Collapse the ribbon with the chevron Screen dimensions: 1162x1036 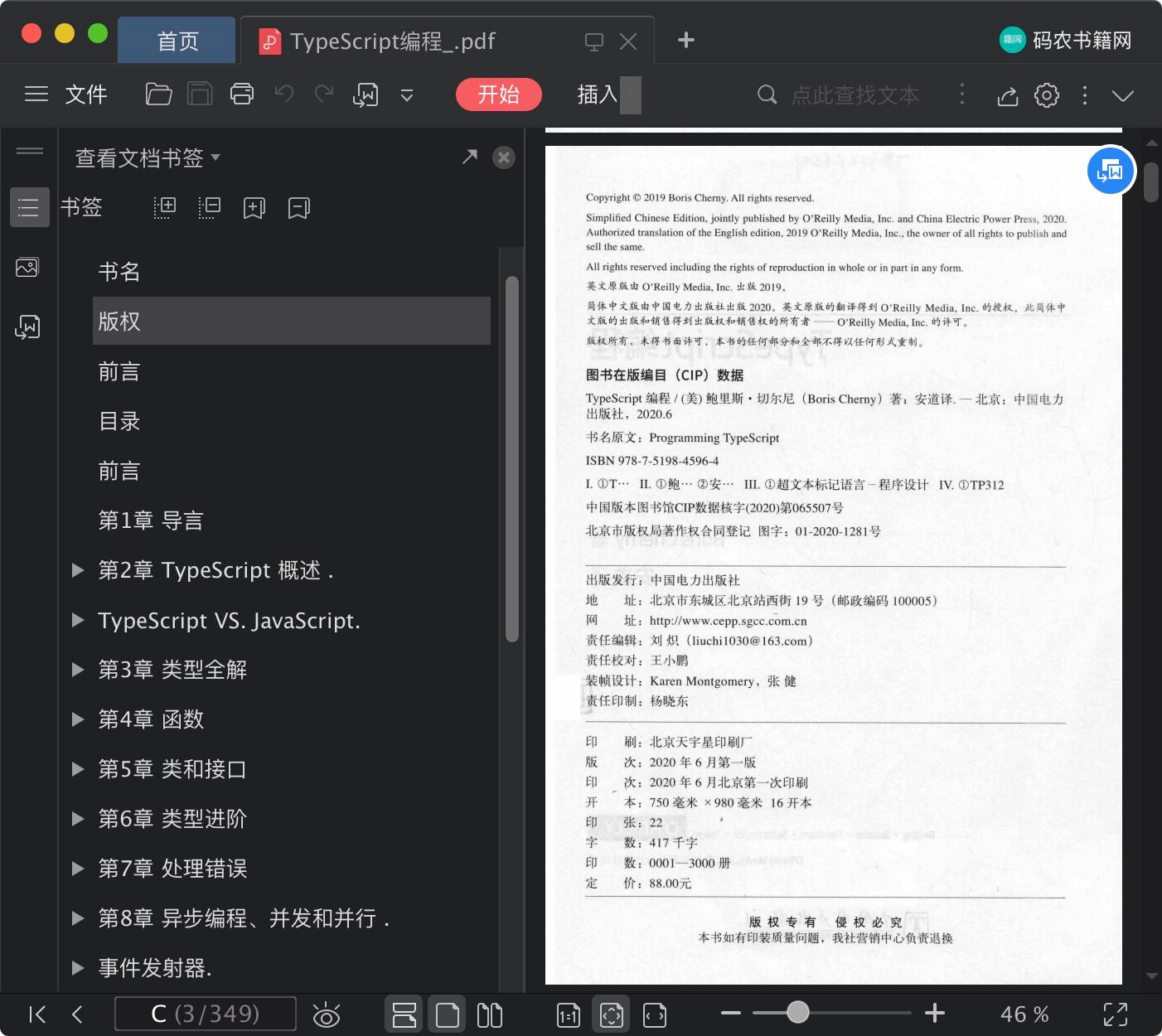(1123, 95)
